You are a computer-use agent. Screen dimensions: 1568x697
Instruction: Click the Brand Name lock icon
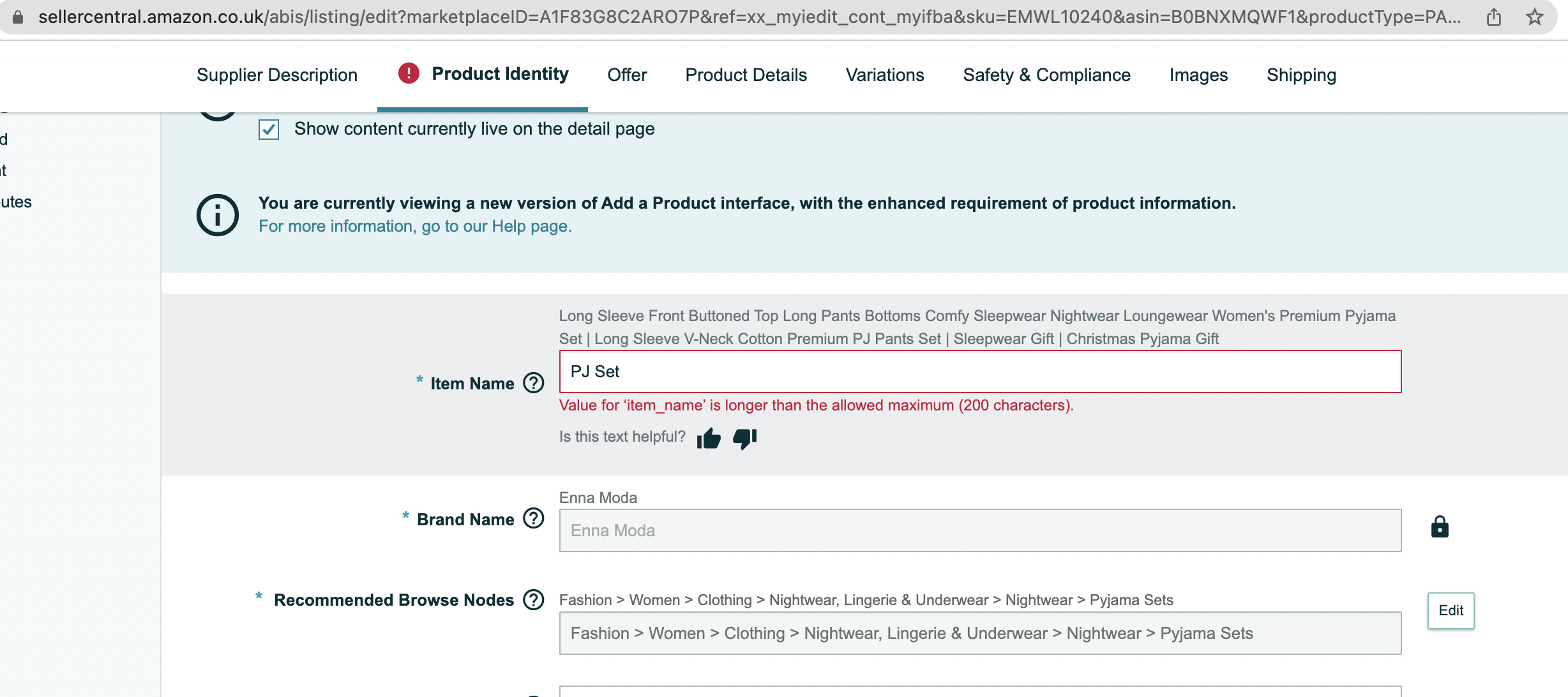pos(1439,527)
